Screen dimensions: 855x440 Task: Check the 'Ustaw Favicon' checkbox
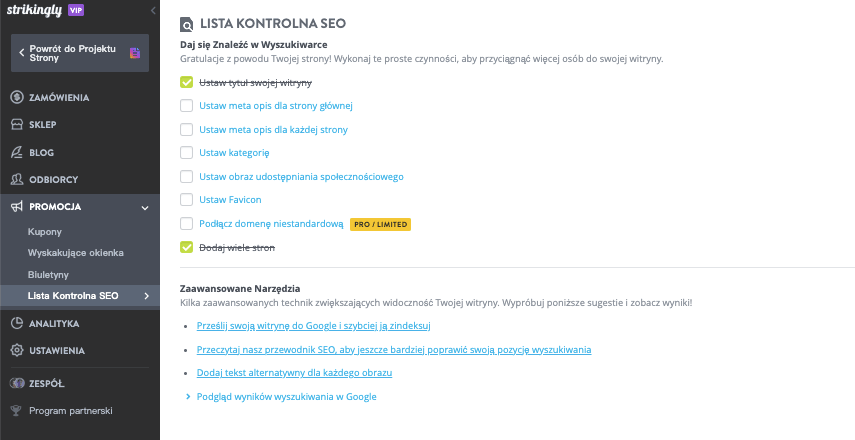click(x=186, y=200)
